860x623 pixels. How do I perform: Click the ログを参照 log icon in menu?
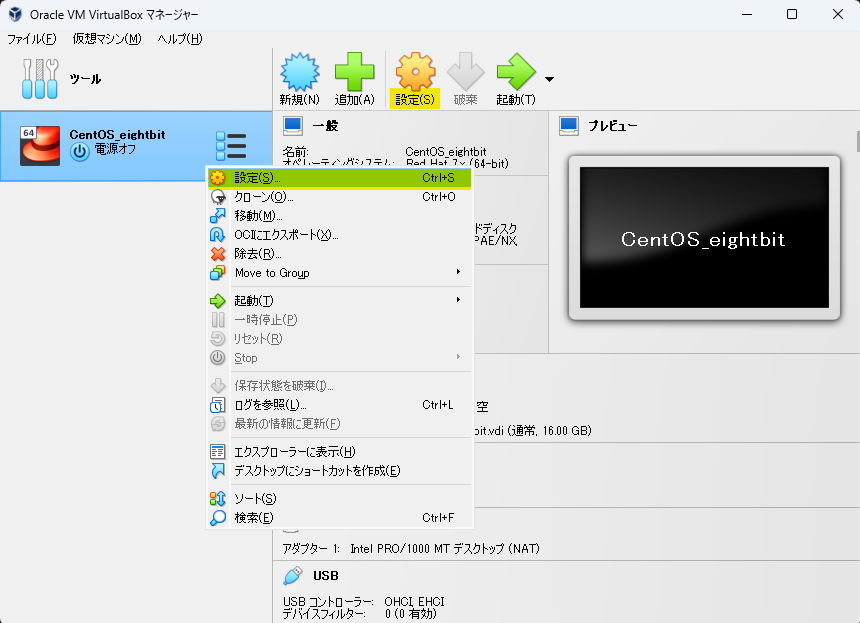tap(218, 405)
